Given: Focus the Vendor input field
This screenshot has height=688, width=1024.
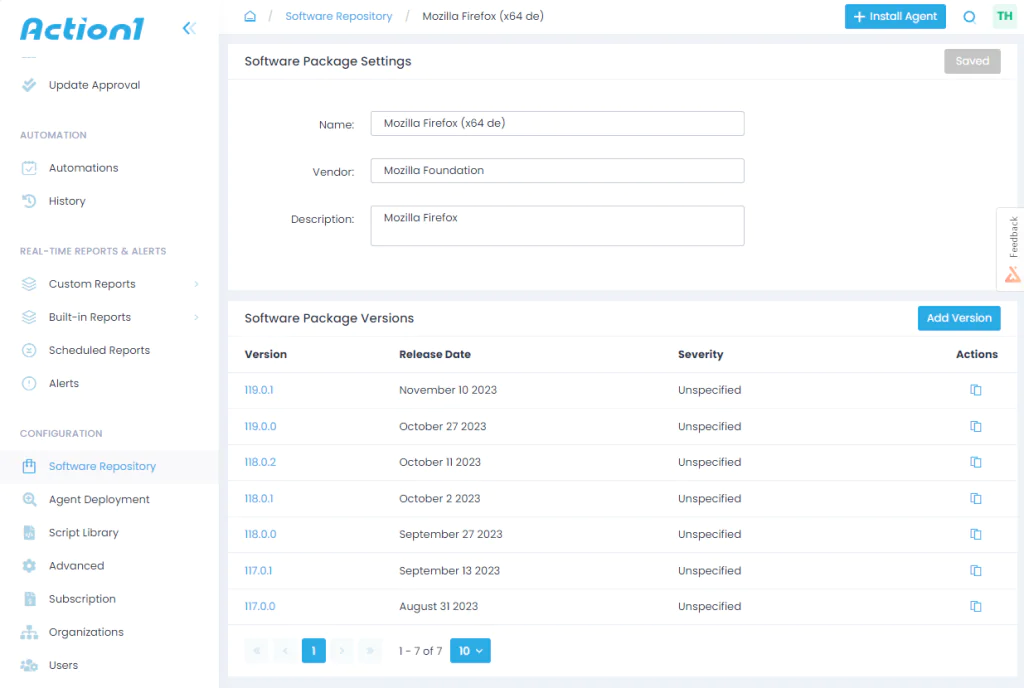Looking at the screenshot, I should point(557,170).
